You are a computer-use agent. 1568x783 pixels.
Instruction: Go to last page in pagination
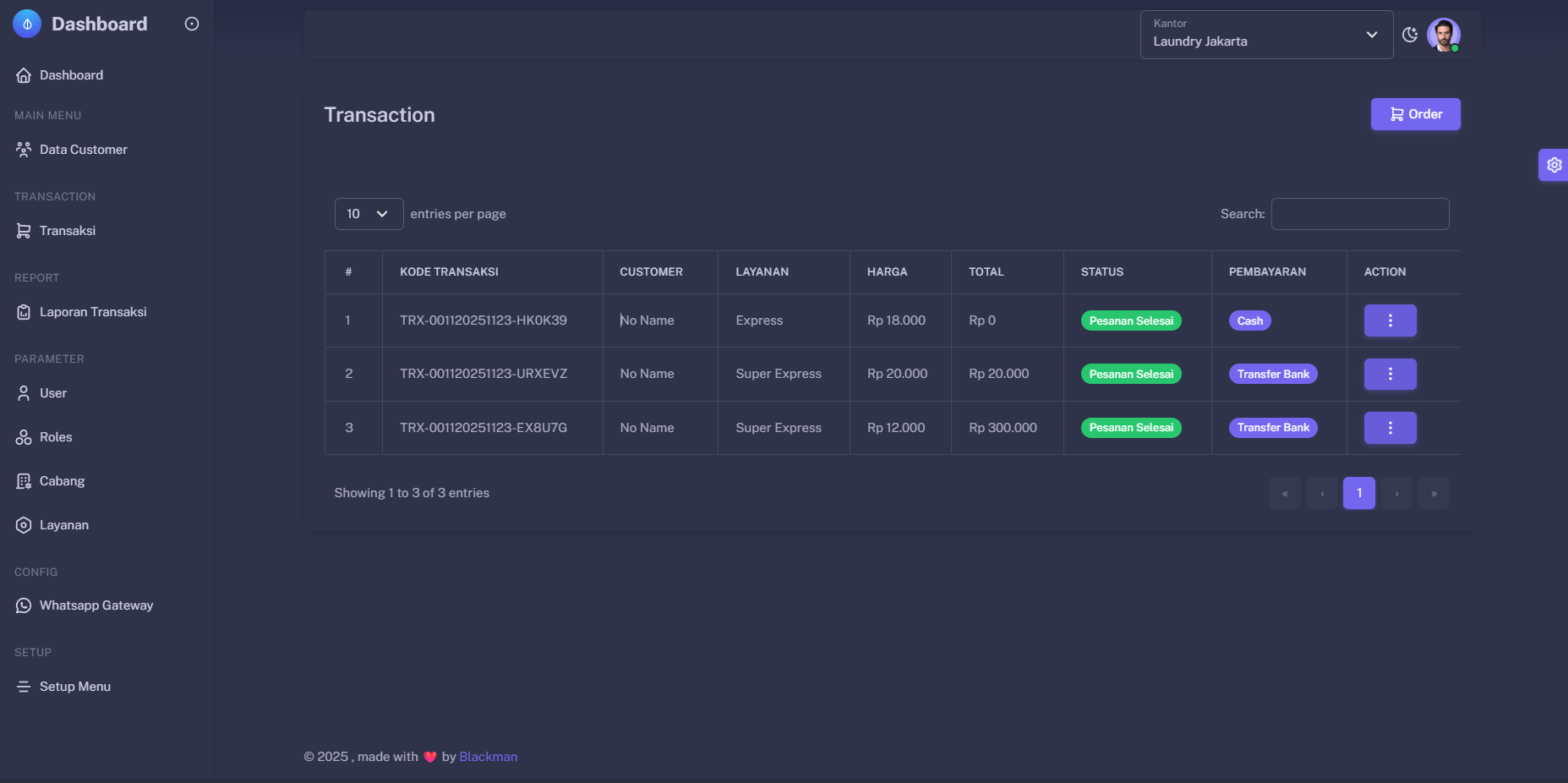coord(1433,493)
